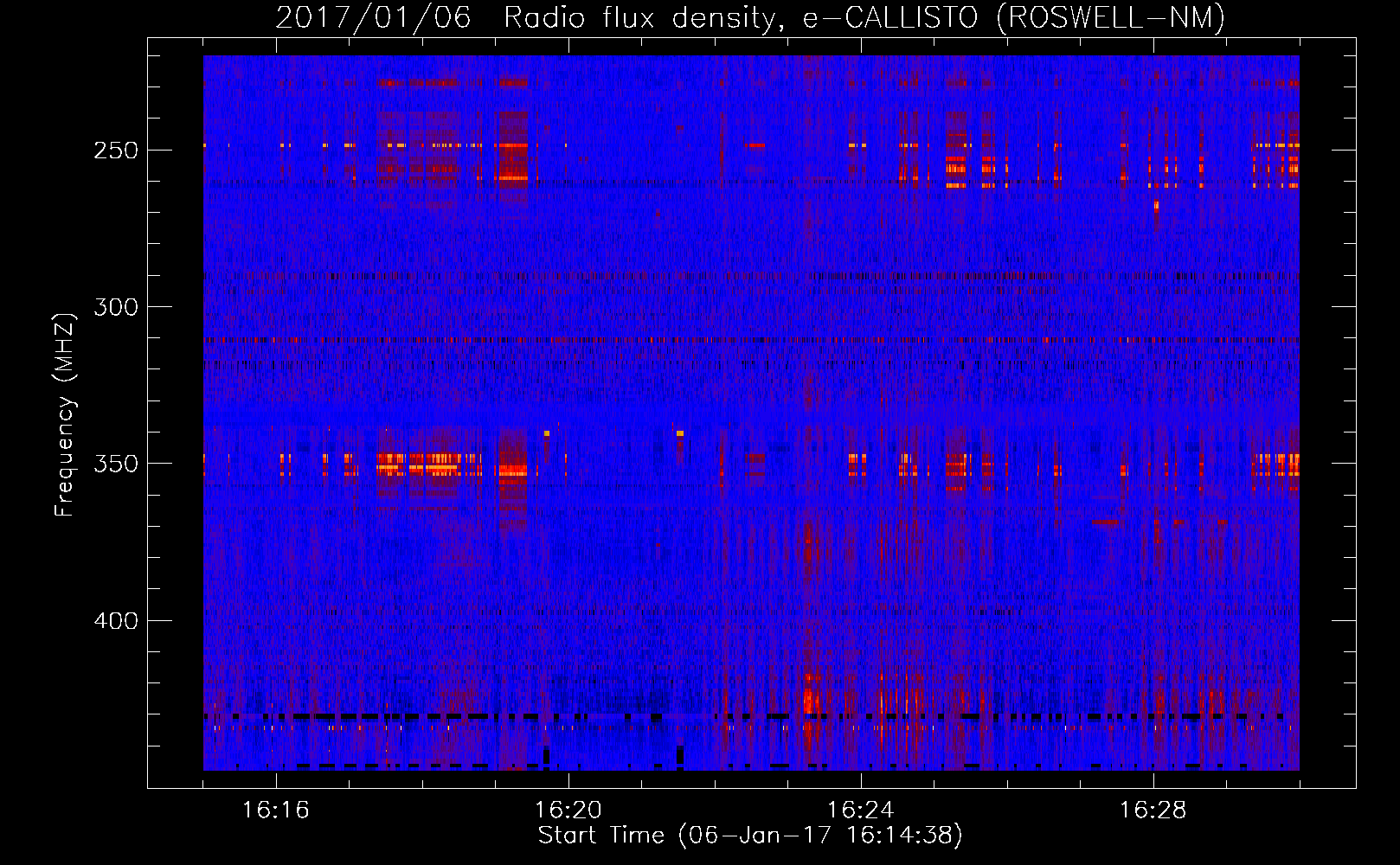Click the 350 frequency tick label
Viewport: 1400px width, 865px height.
(x=116, y=464)
